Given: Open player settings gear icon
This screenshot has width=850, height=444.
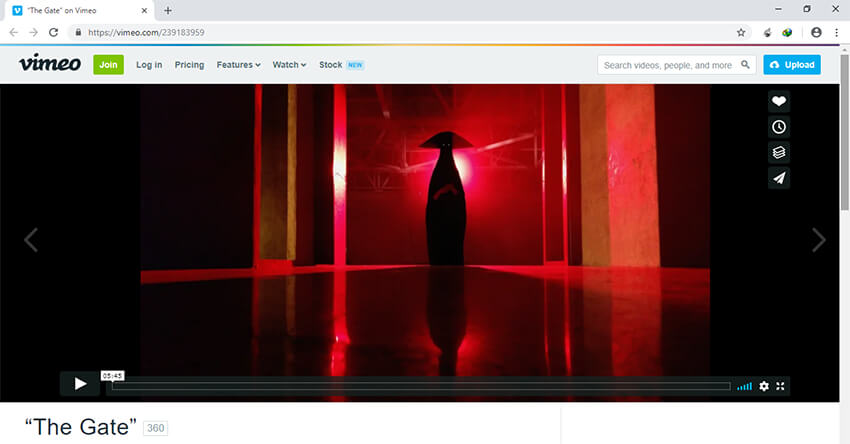Looking at the screenshot, I should tap(764, 386).
